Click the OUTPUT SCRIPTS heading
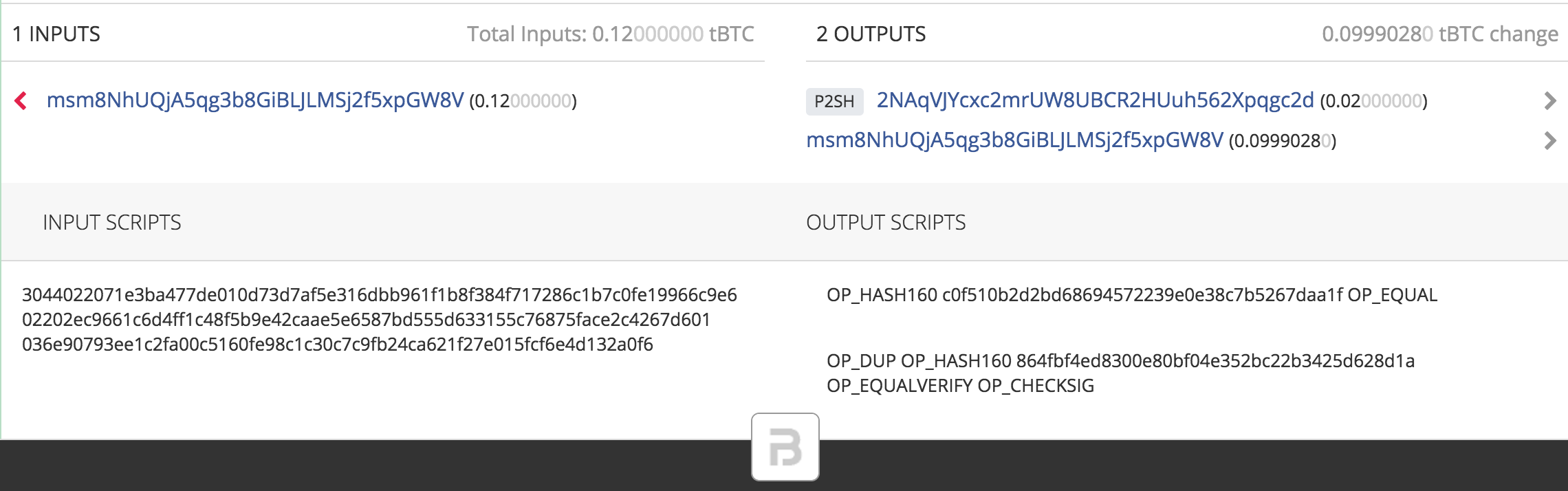 (886, 222)
